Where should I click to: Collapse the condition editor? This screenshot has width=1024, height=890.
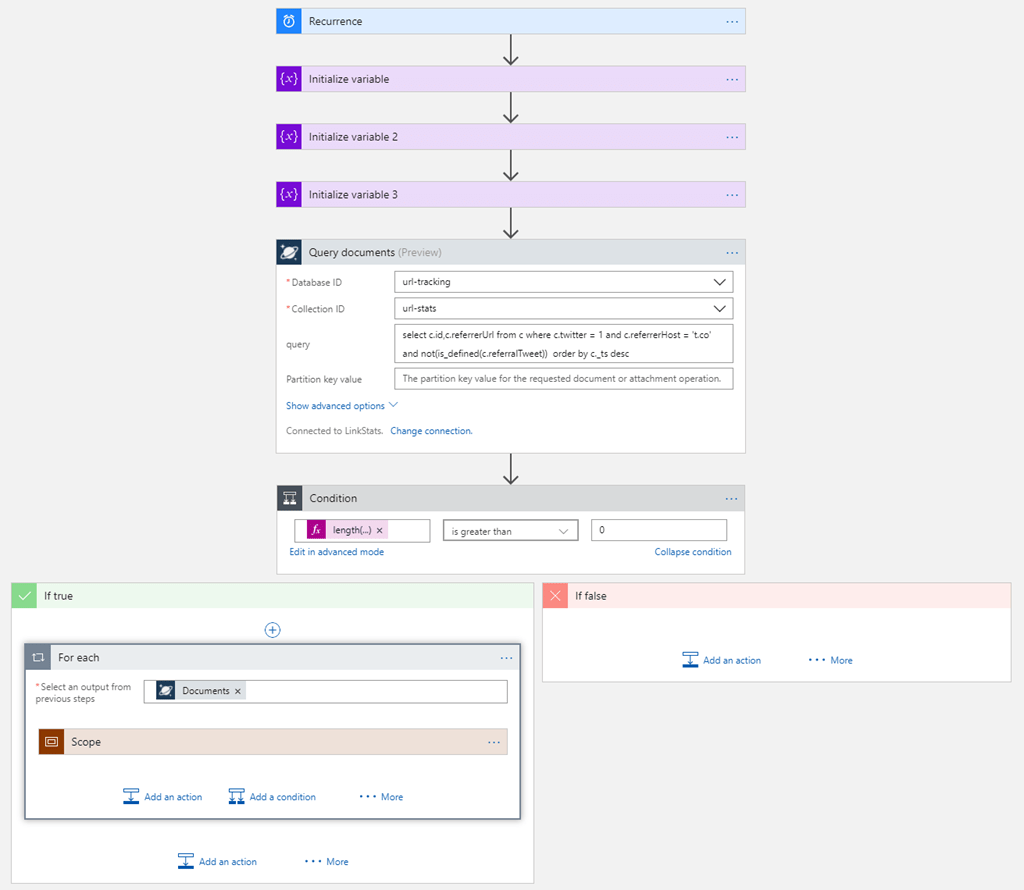coord(693,551)
